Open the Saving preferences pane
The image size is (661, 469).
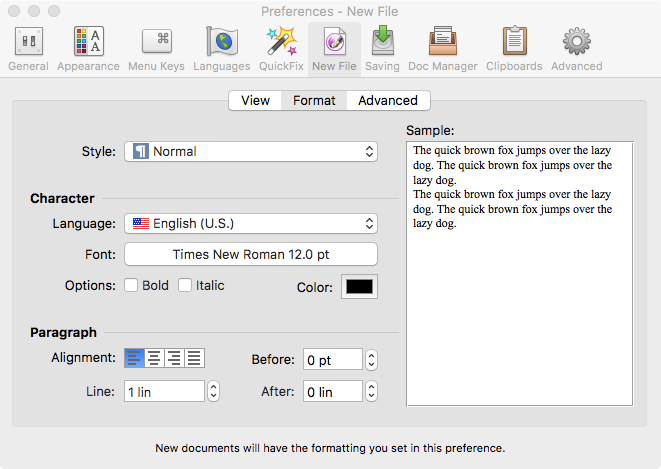coord(382,47)
